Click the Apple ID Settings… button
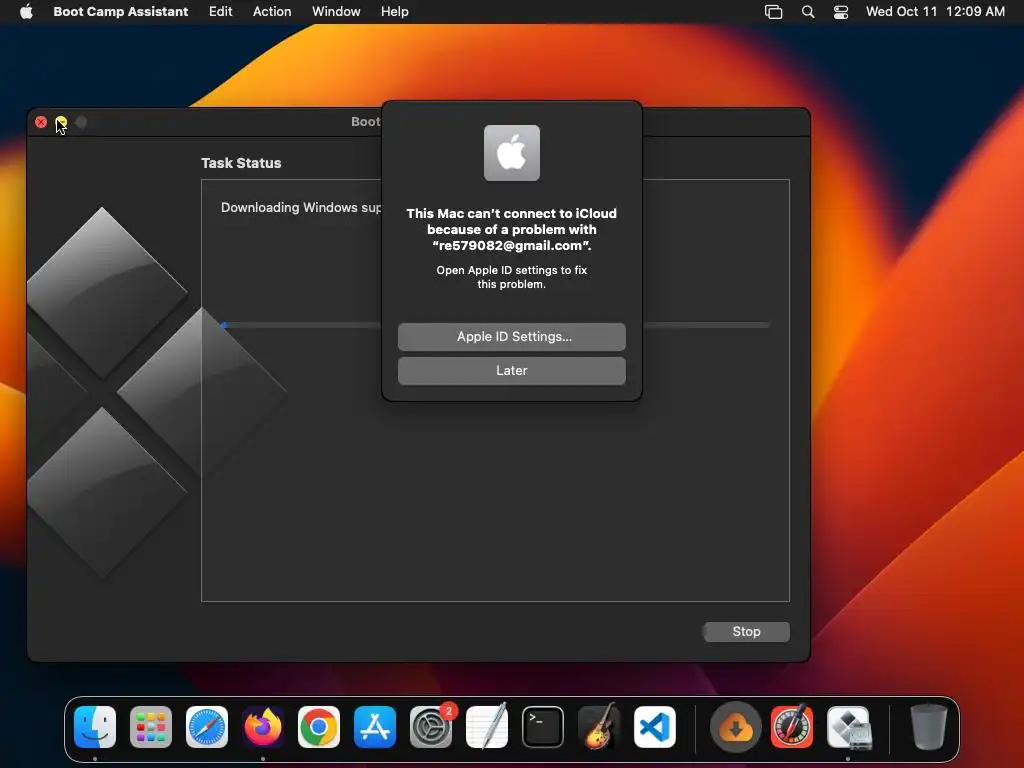Screen dimensions: 1024x768 coord(512,336)
